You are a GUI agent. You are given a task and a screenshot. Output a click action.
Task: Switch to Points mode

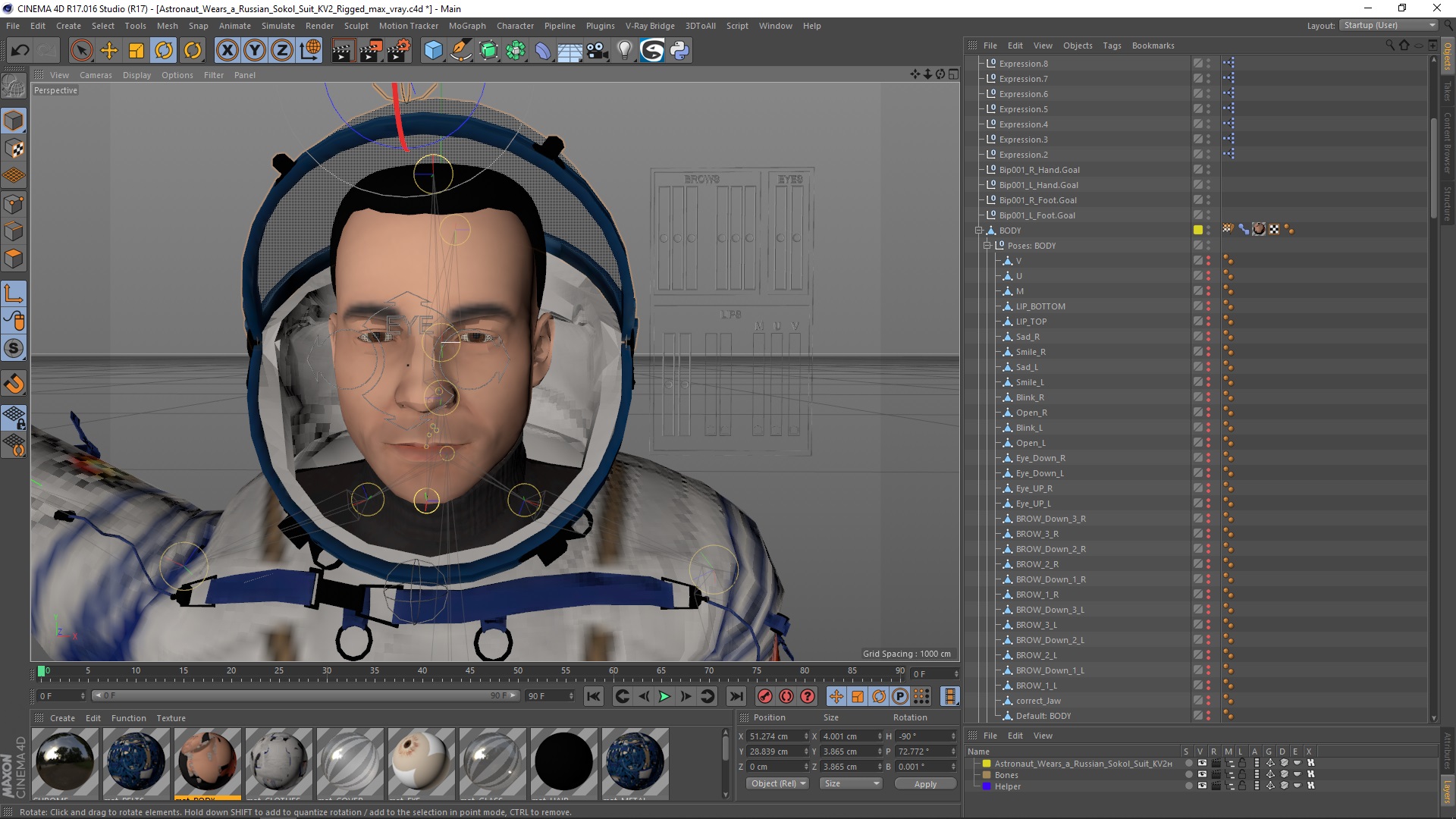click(x=14, y=204)
